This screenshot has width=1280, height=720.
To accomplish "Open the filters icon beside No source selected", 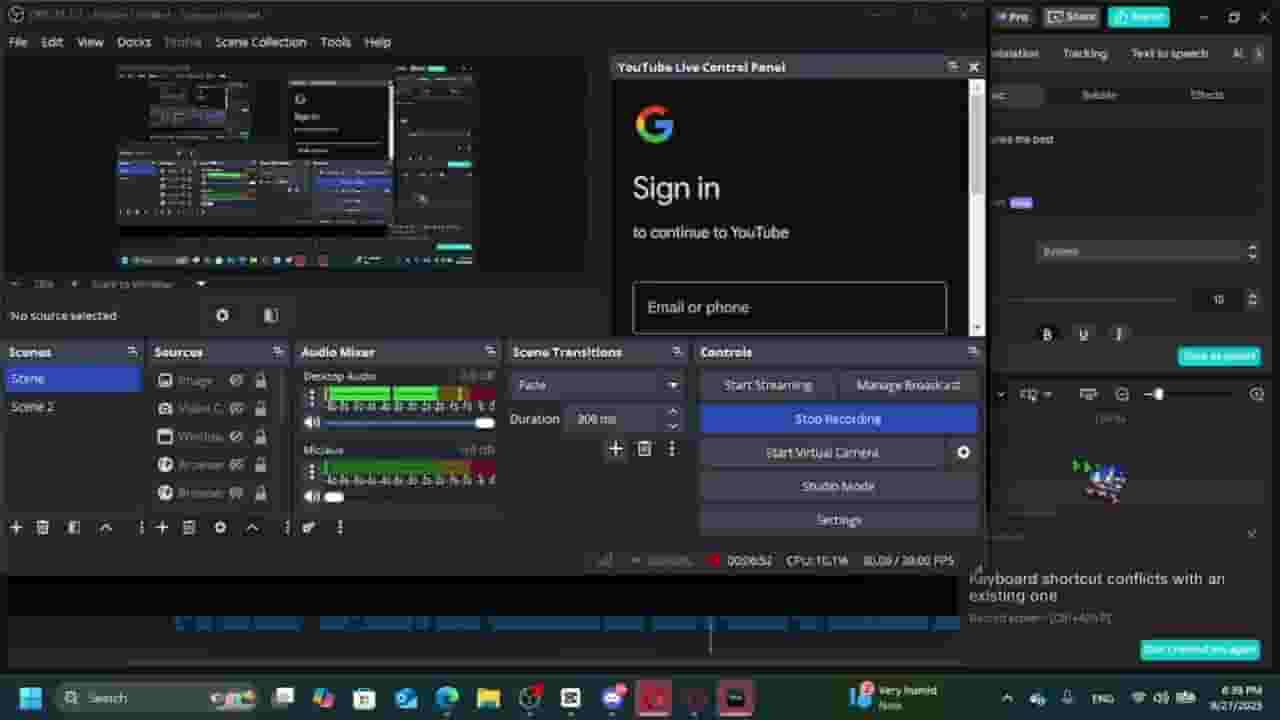I will click(271, 315).
